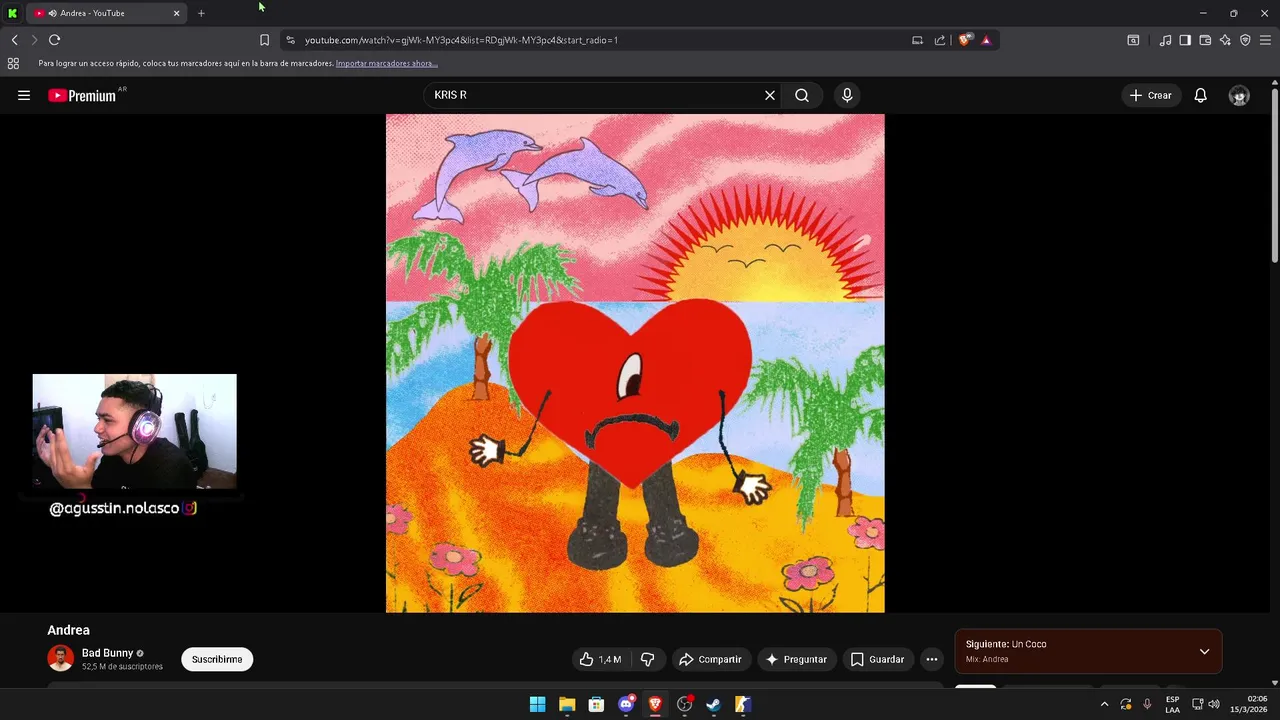The image size is (1280, 720).
Task: Click the Preguntar button
Action: 796,659
